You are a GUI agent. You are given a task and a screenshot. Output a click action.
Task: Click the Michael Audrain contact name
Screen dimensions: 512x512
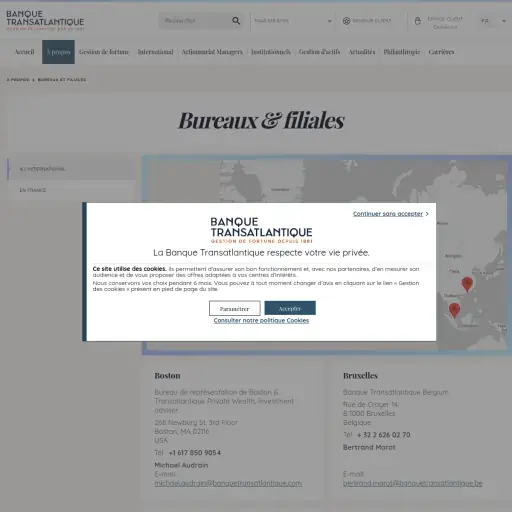[x=181, y=465]
